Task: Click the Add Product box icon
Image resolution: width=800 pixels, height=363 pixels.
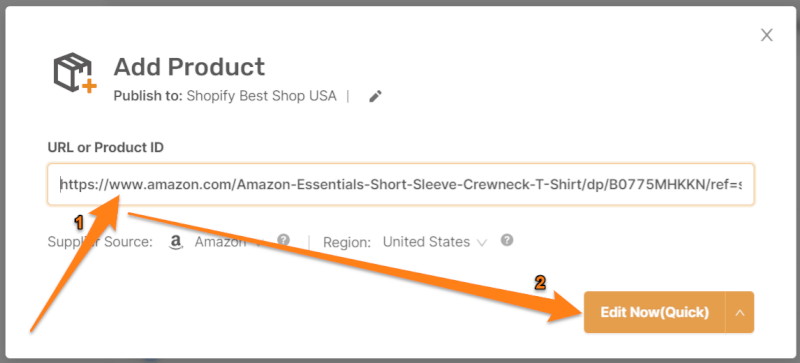Action: pyautogui.click(x=75, y=73)
